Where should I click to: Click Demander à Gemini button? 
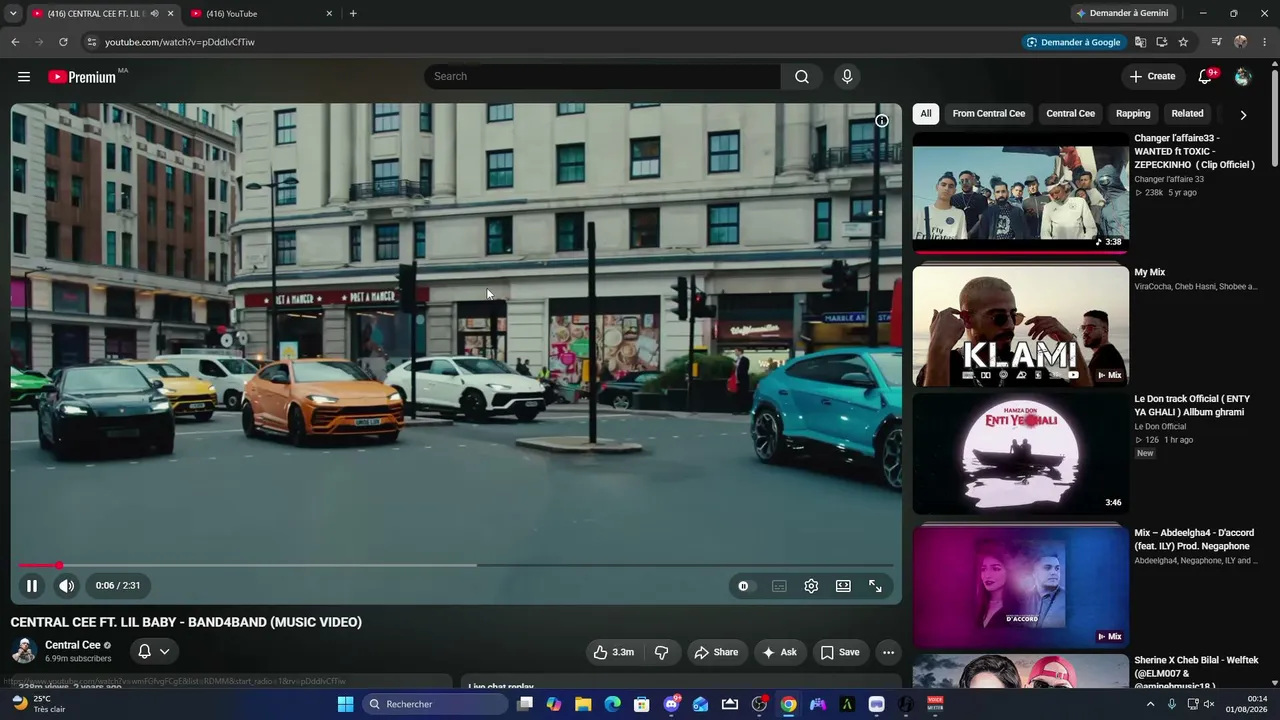(1121, 14)
